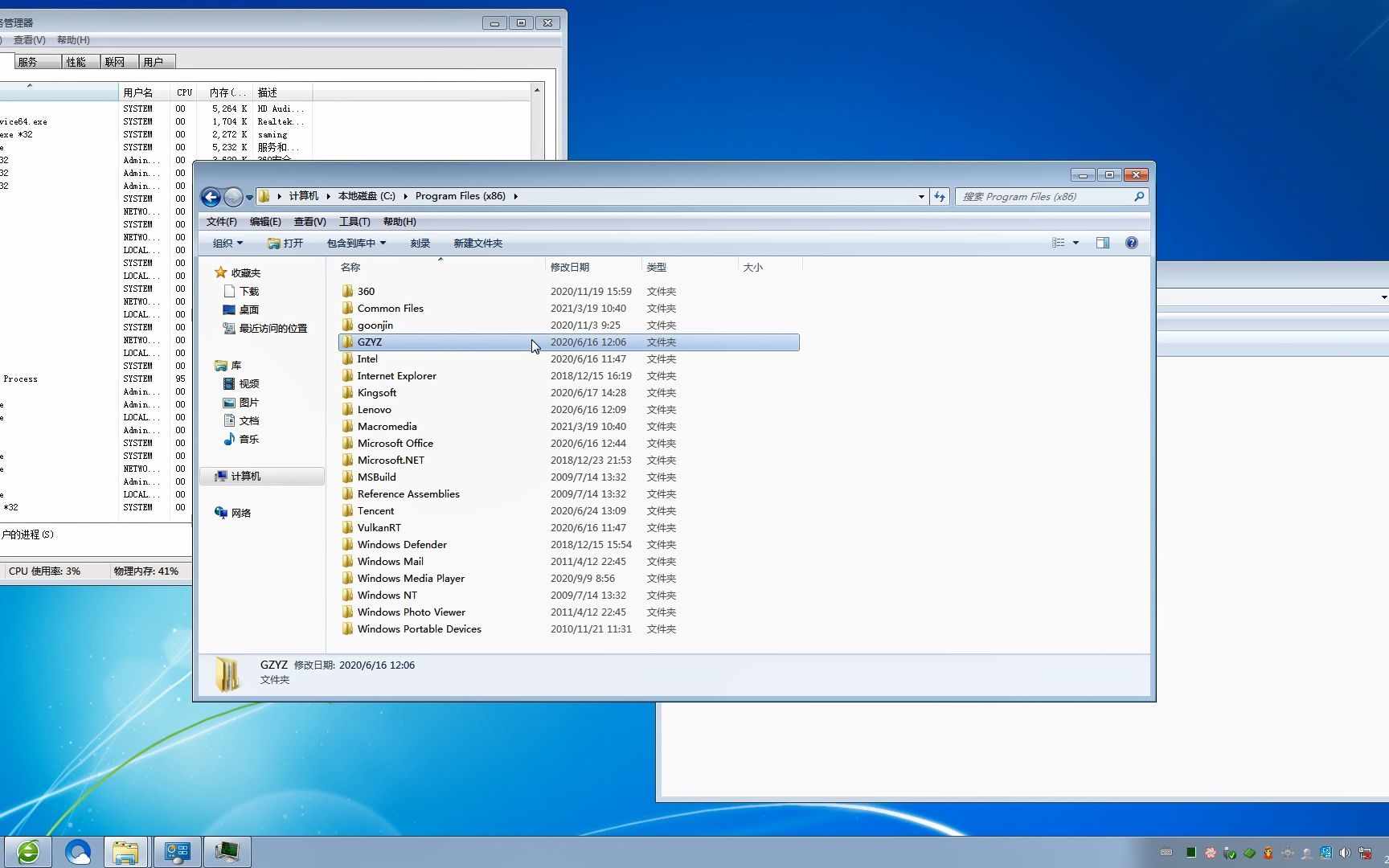
Task: Open the 帮助(H) menu in Explorer
Action: point(399,222)
